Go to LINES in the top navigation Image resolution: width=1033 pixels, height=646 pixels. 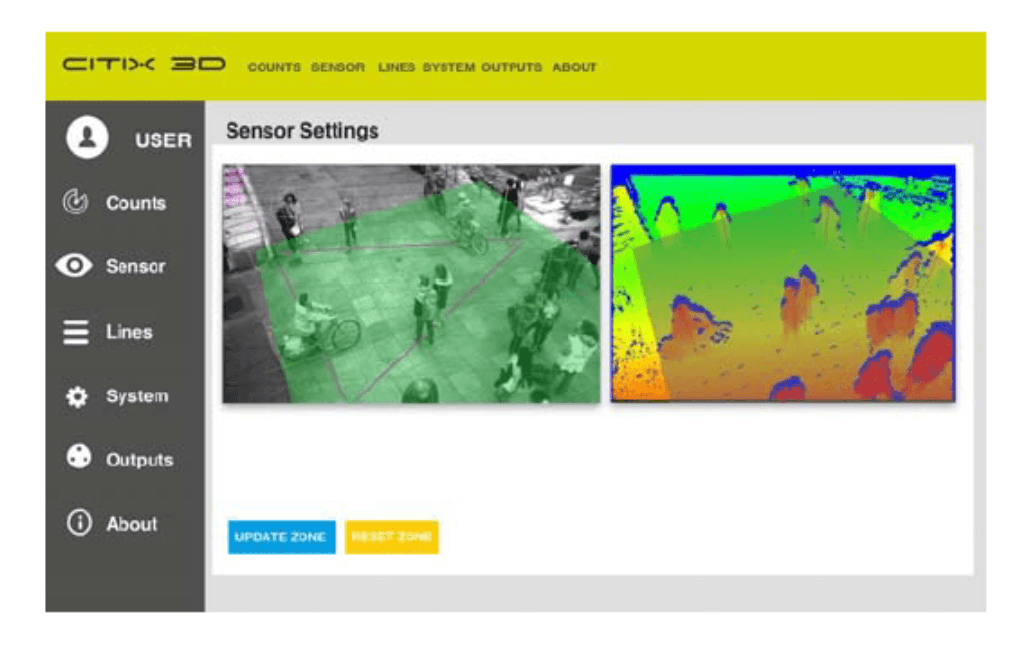pos(396,67)
